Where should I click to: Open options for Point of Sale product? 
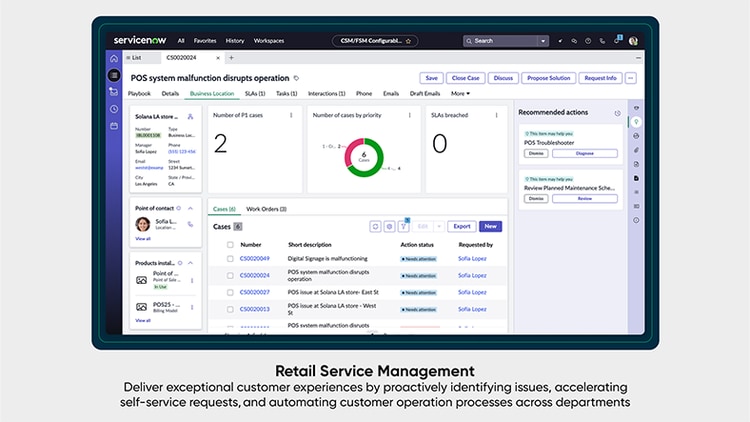192,280
